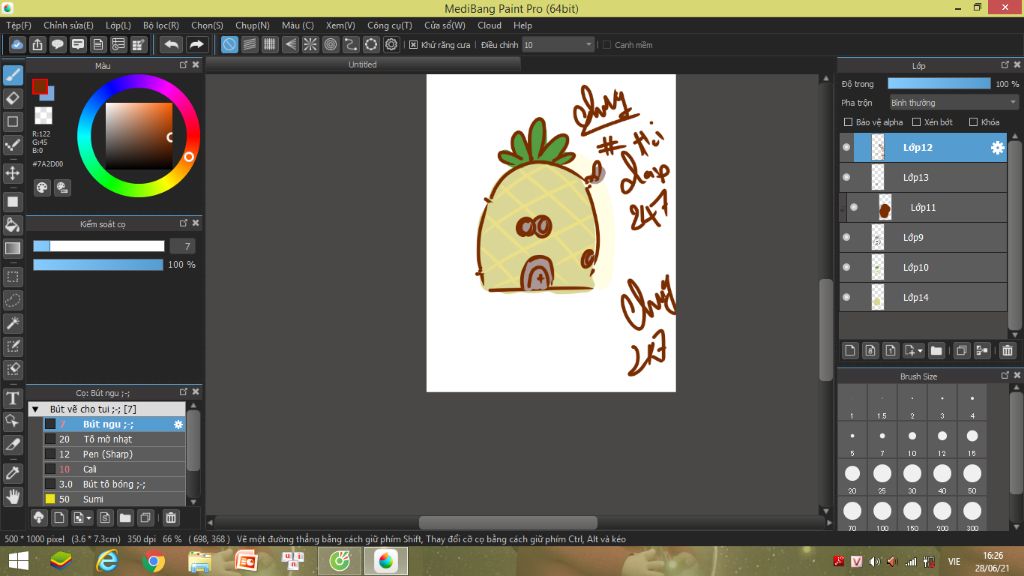Select the Move tool
The height and width of the screenshot is (576, 1024).
[x=12, y=173]
